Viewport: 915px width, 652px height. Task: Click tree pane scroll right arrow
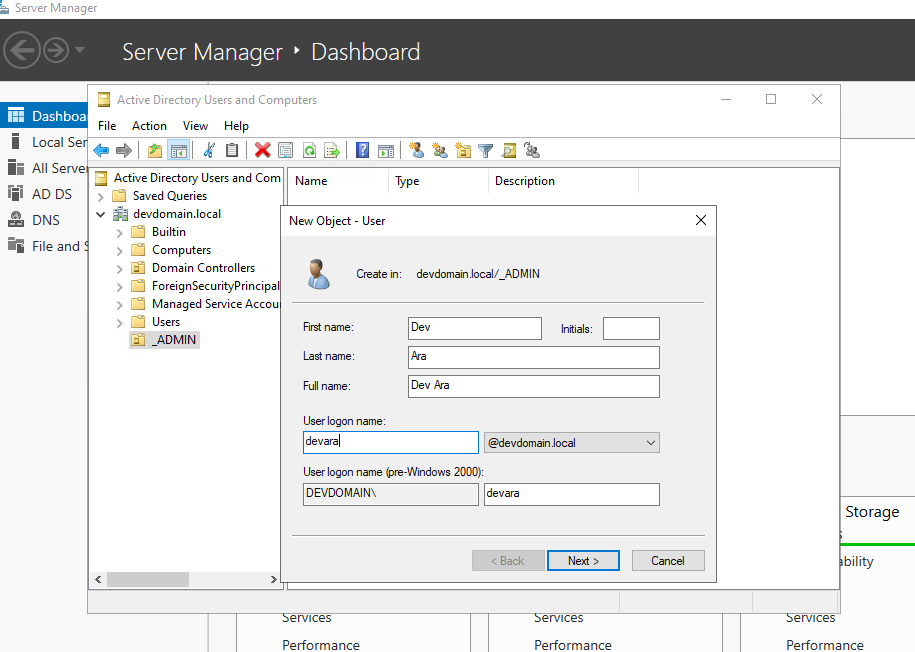tap(273, 579)
